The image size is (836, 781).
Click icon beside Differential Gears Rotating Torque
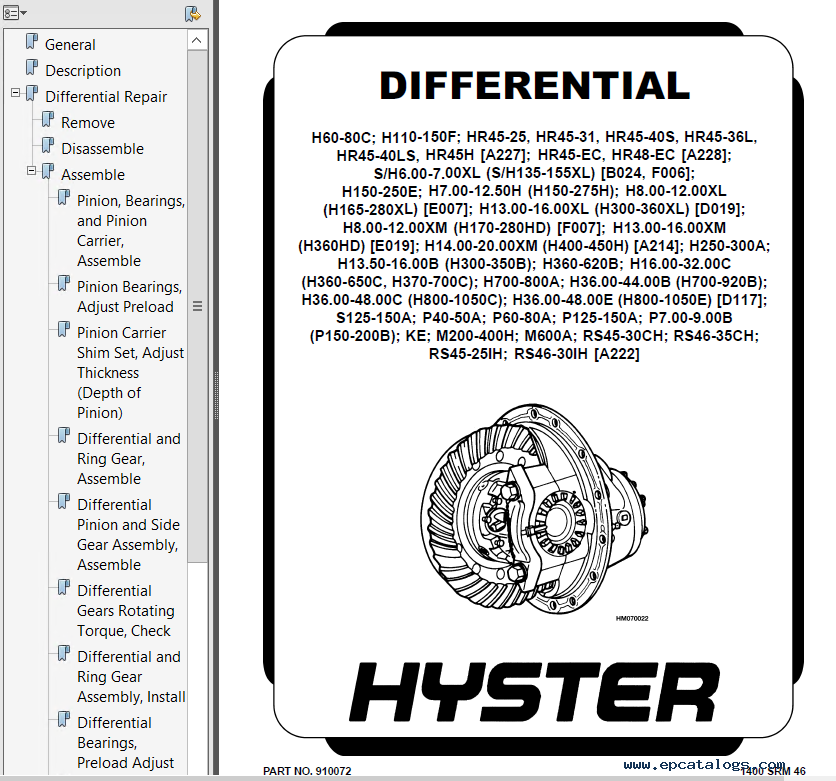tap(64, 588)
